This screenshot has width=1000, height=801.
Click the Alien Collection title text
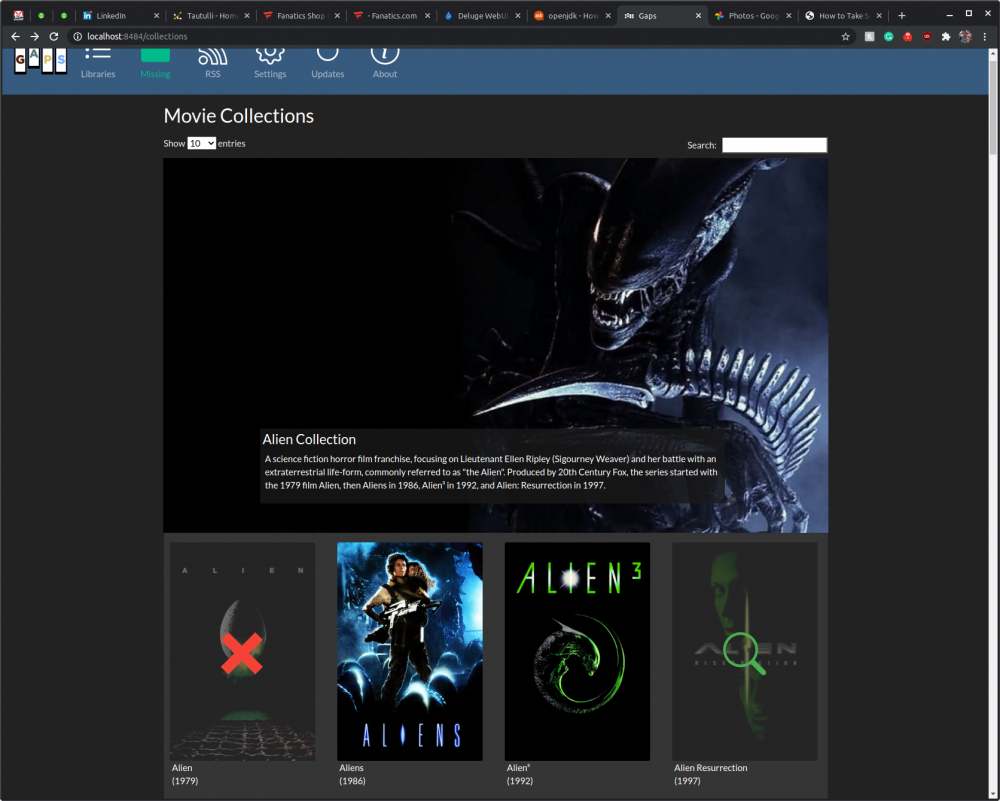(309, 439)
